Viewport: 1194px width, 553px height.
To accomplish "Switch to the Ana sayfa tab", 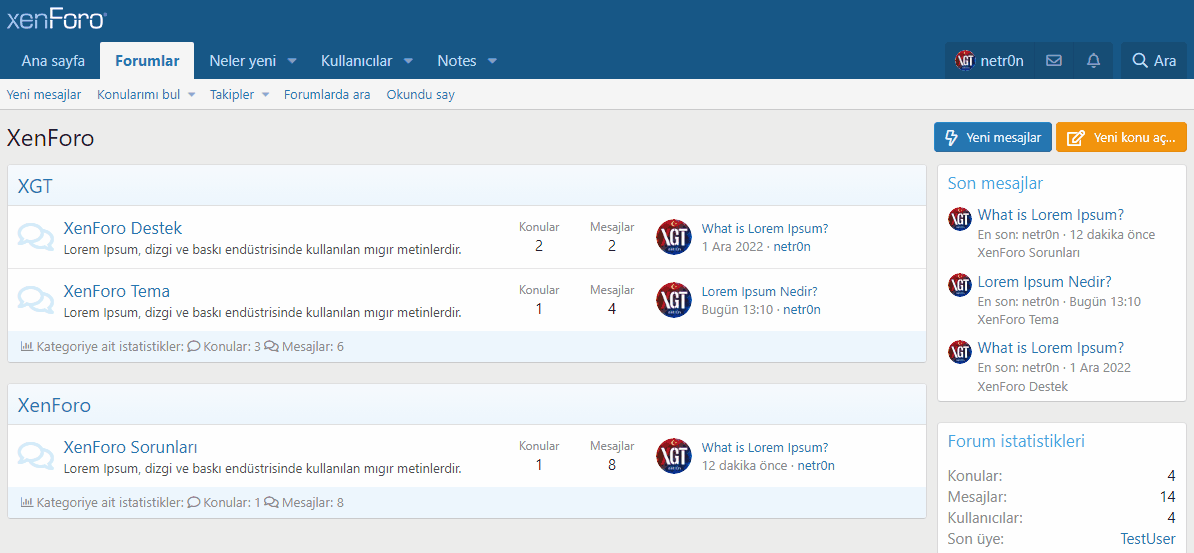I will pos(53,61).
